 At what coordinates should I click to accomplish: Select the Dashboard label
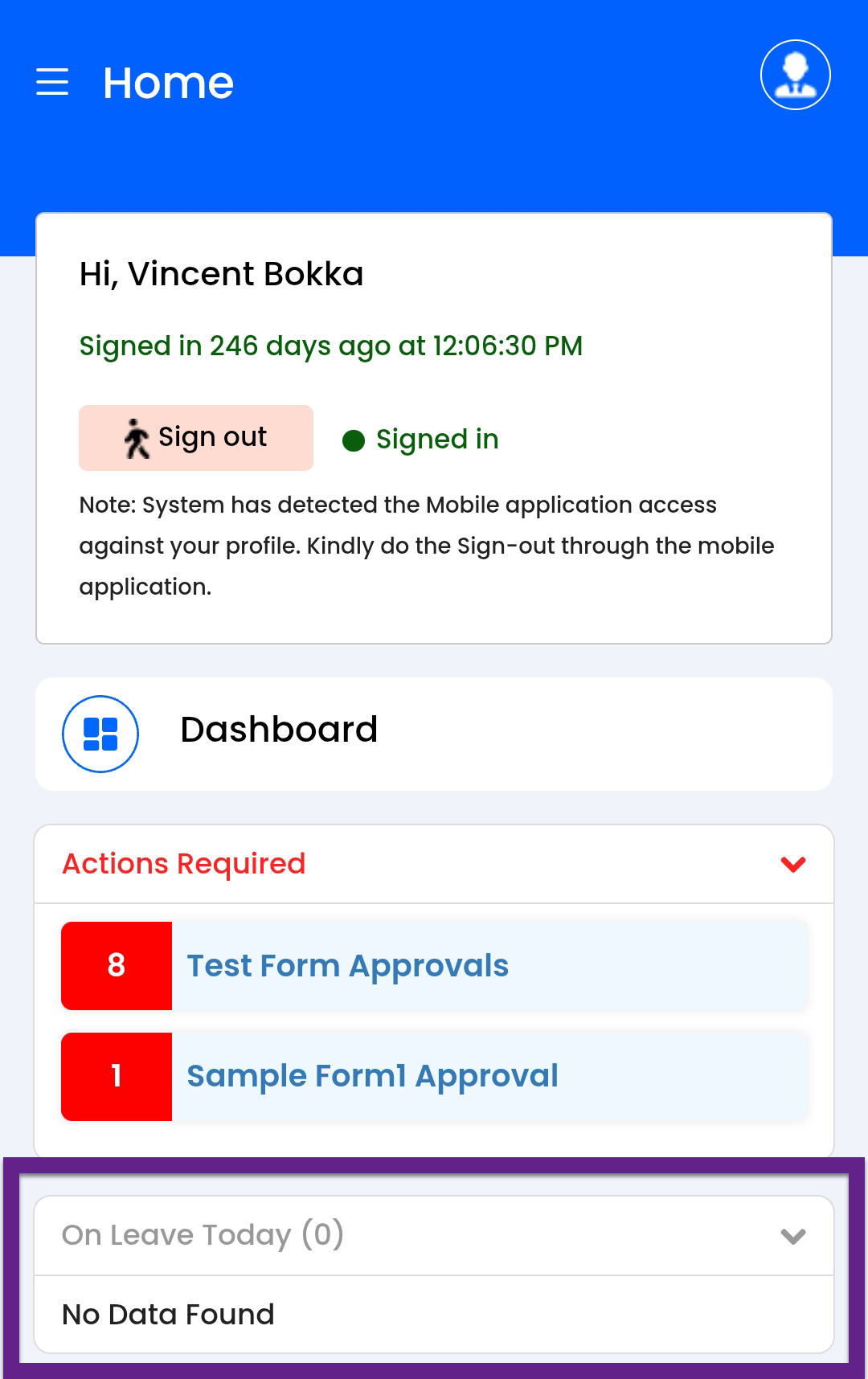tap(279, 730)
